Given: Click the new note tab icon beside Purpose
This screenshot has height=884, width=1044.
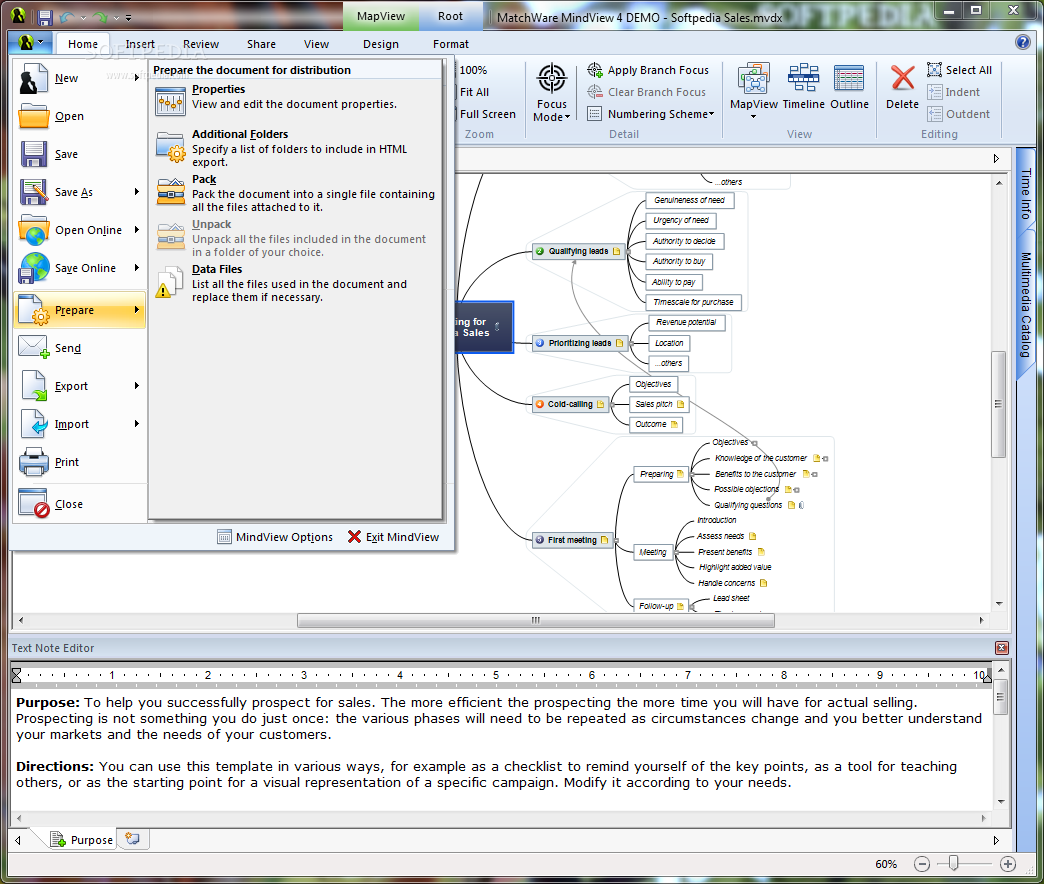Looking at the screenshot, I should tap(132, 839).
